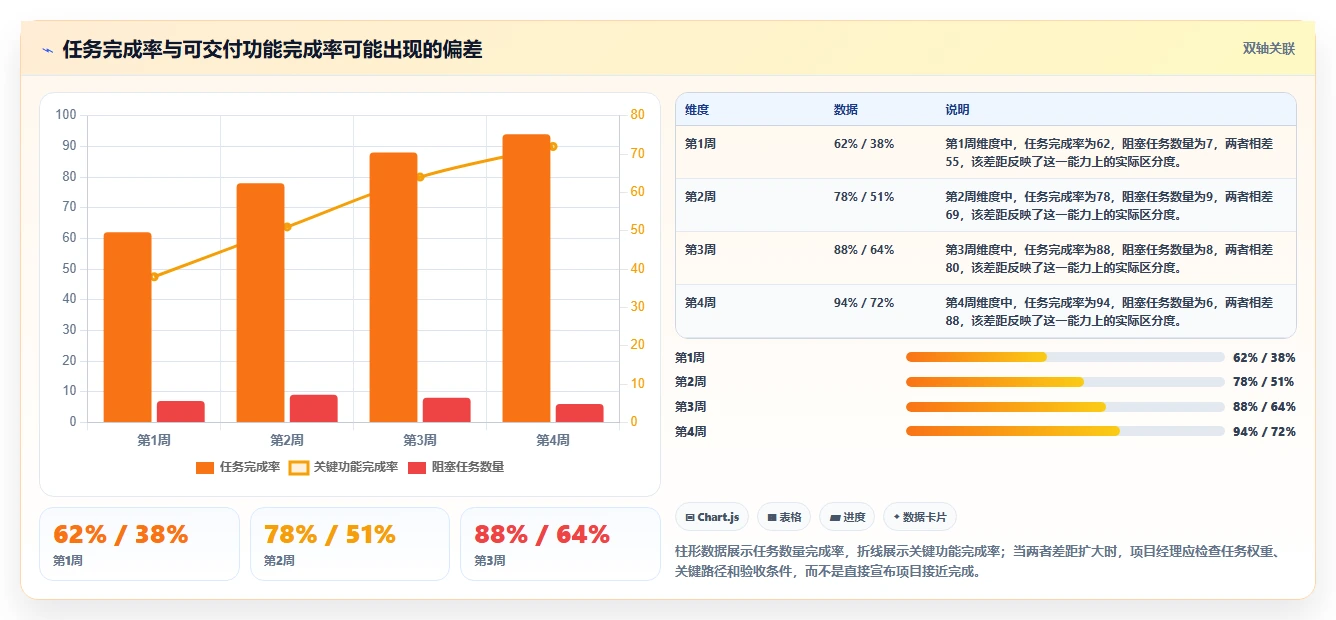Click the lightning icon beside the card title
The height and width of the screenshot is (620, 1336).
pos(48,50)
